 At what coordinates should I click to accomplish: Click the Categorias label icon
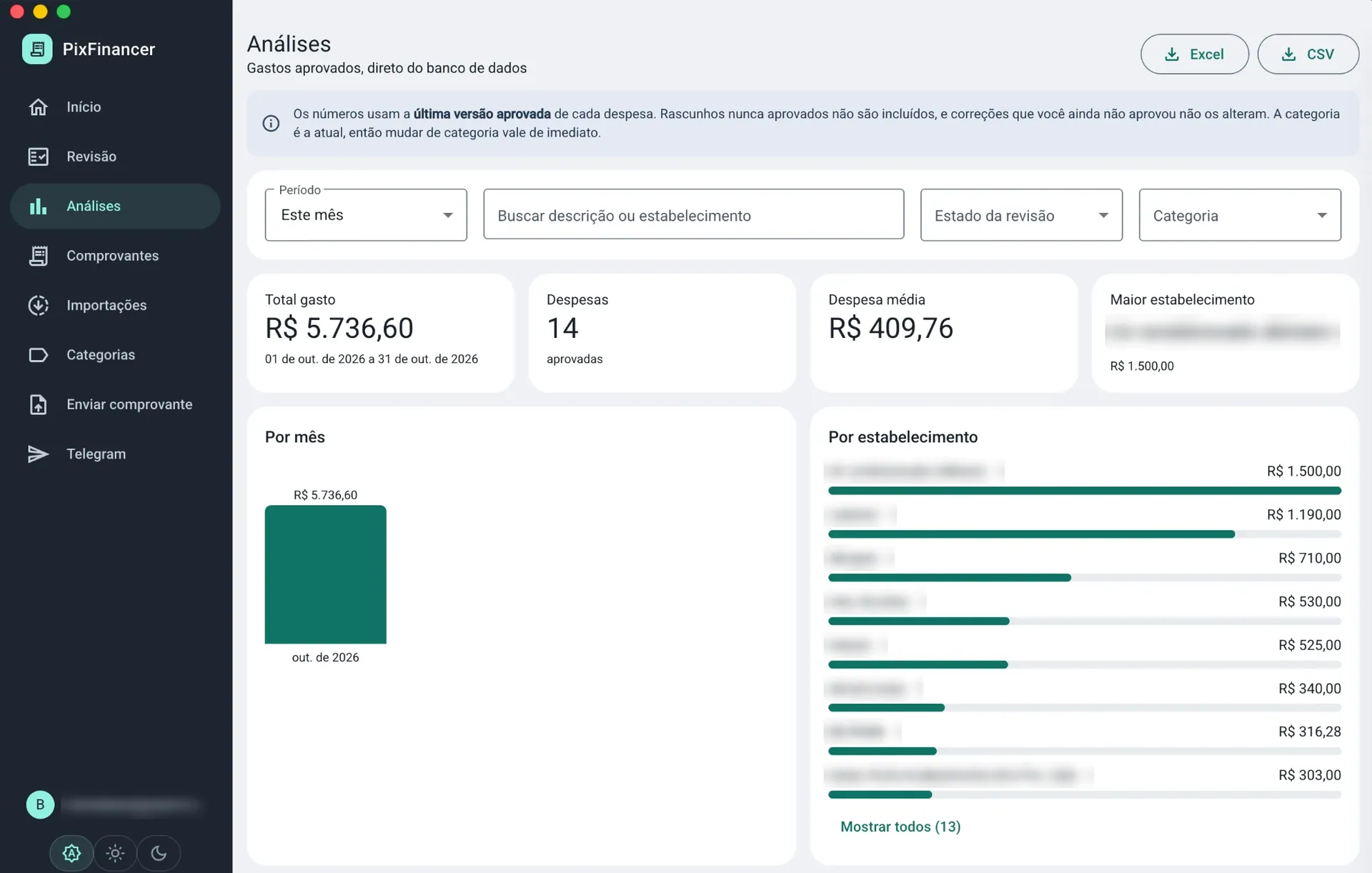38,355
